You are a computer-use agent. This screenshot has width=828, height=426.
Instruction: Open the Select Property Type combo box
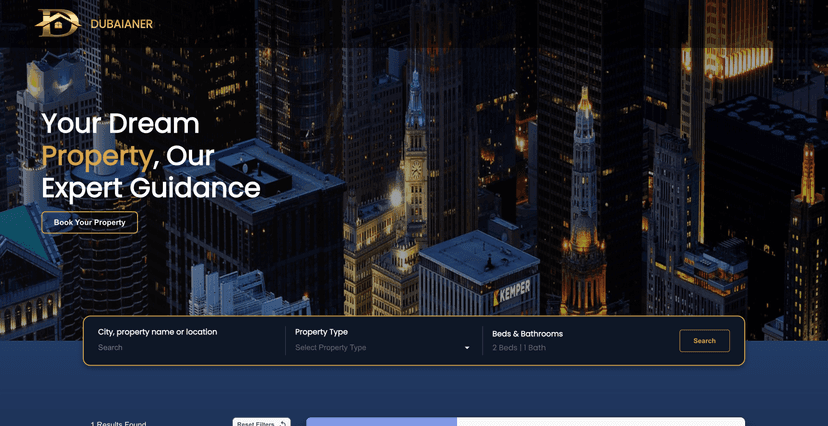point(383,347)
